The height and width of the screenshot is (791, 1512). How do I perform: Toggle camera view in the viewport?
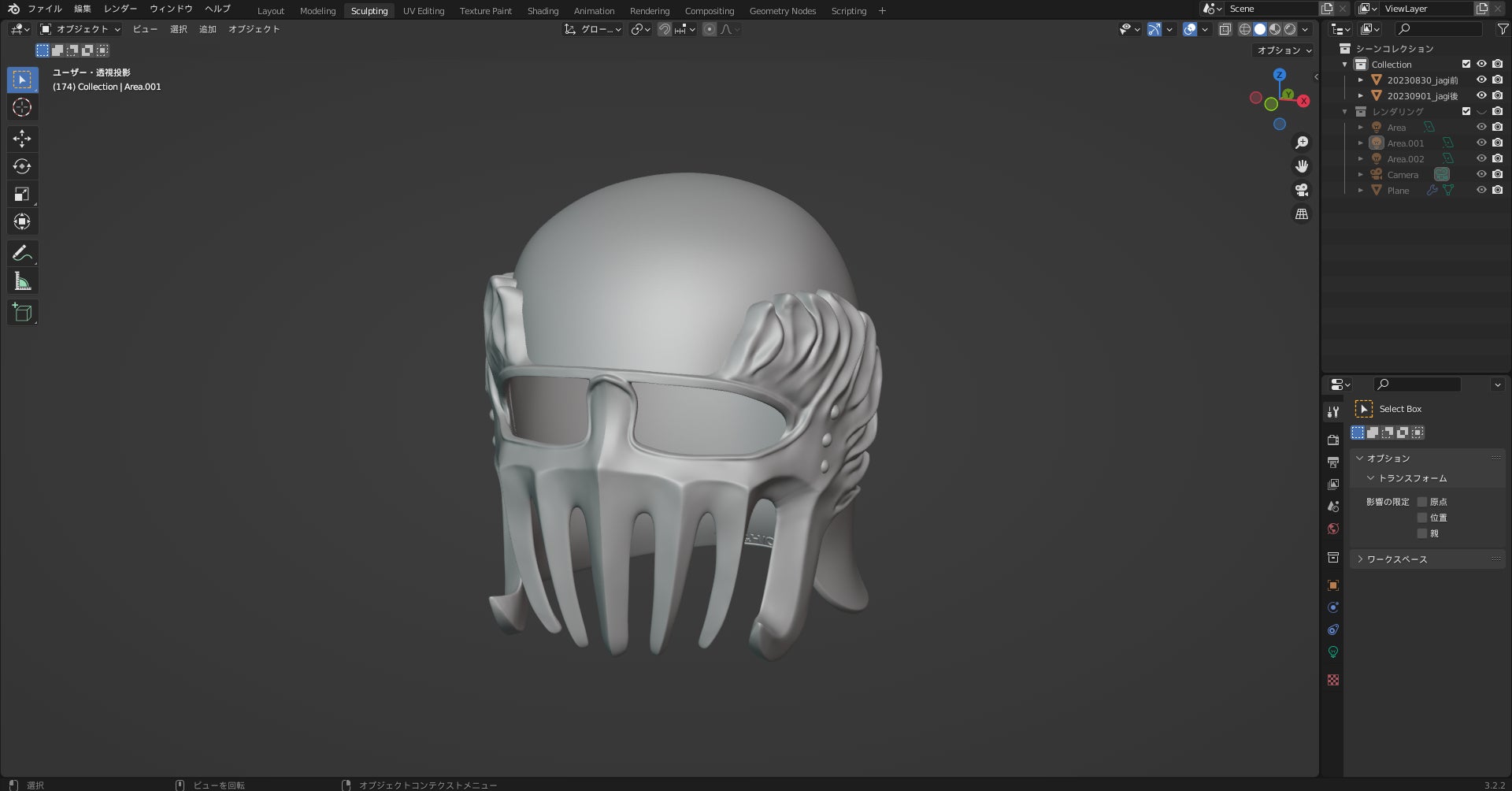coord(1302,190)
